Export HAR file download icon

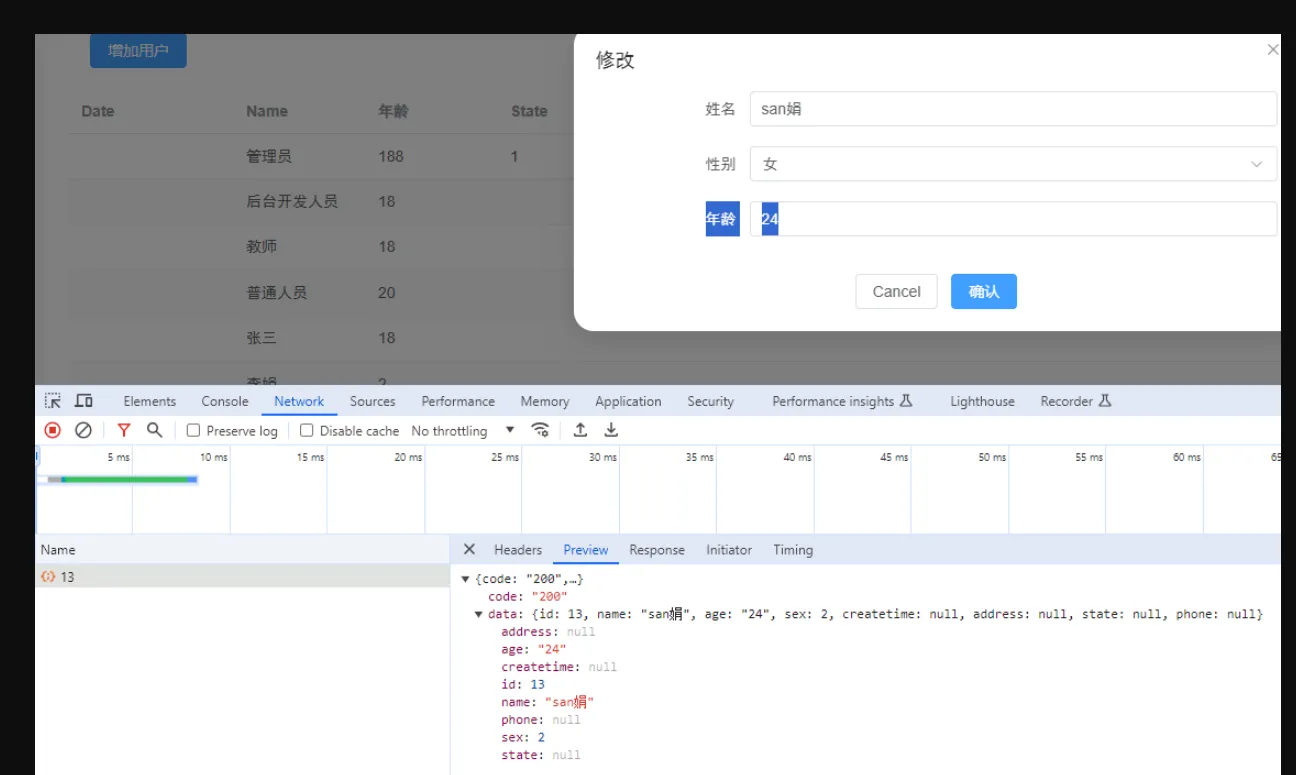point(611,430)
